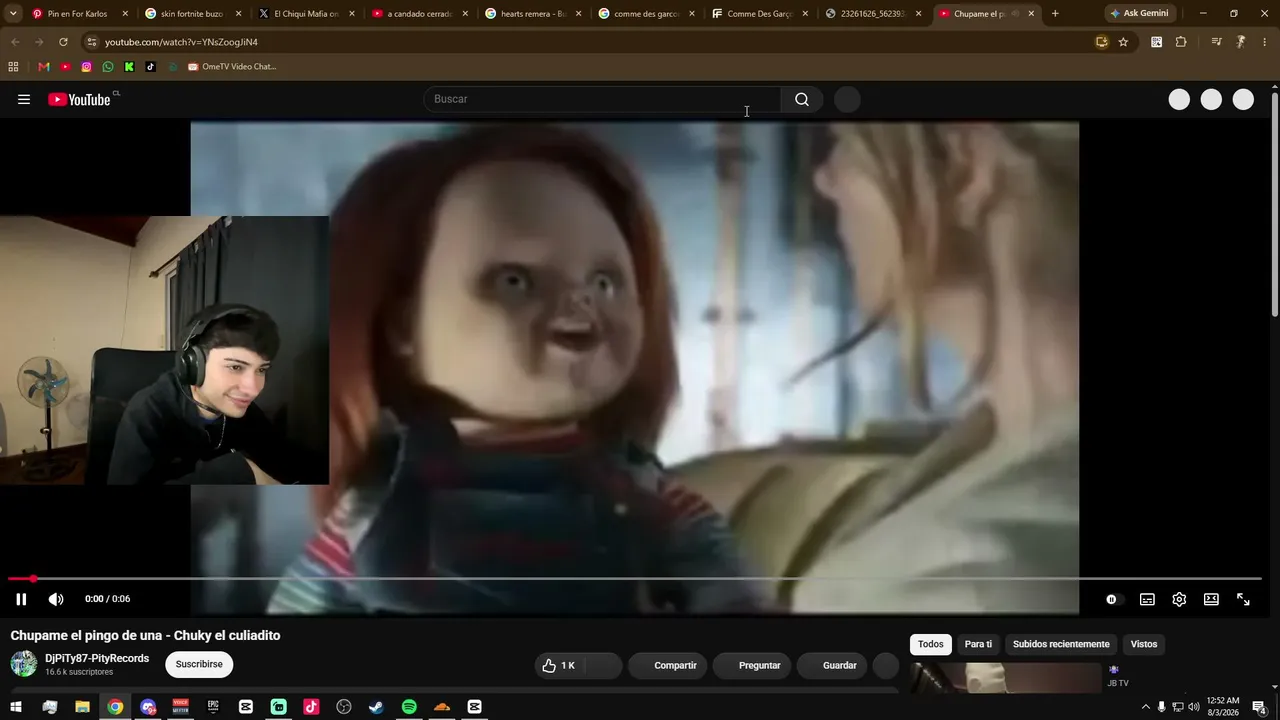Switch to the El Chiqui Mafia tab
1280x720 pixels.
tap(306, 14)
